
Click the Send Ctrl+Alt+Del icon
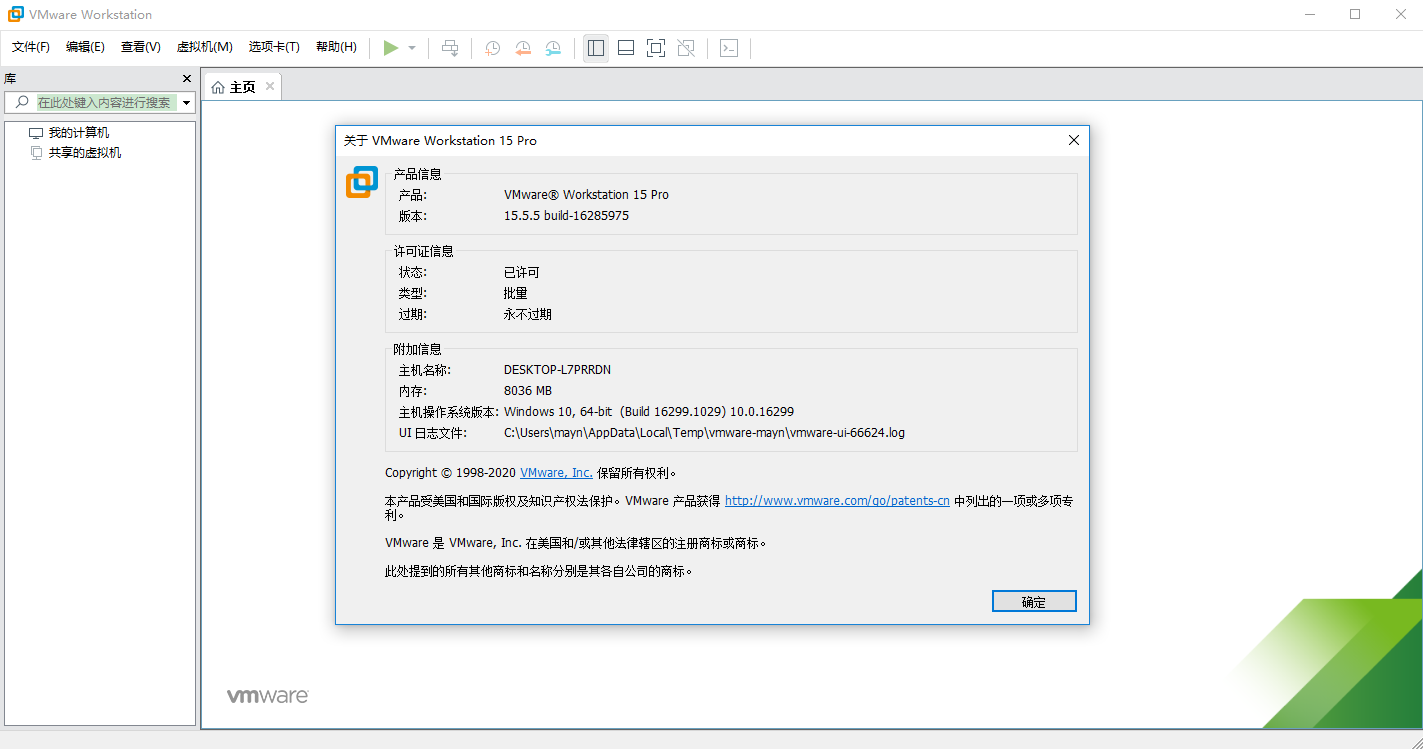pyautogui.click(x=450, y=47)
